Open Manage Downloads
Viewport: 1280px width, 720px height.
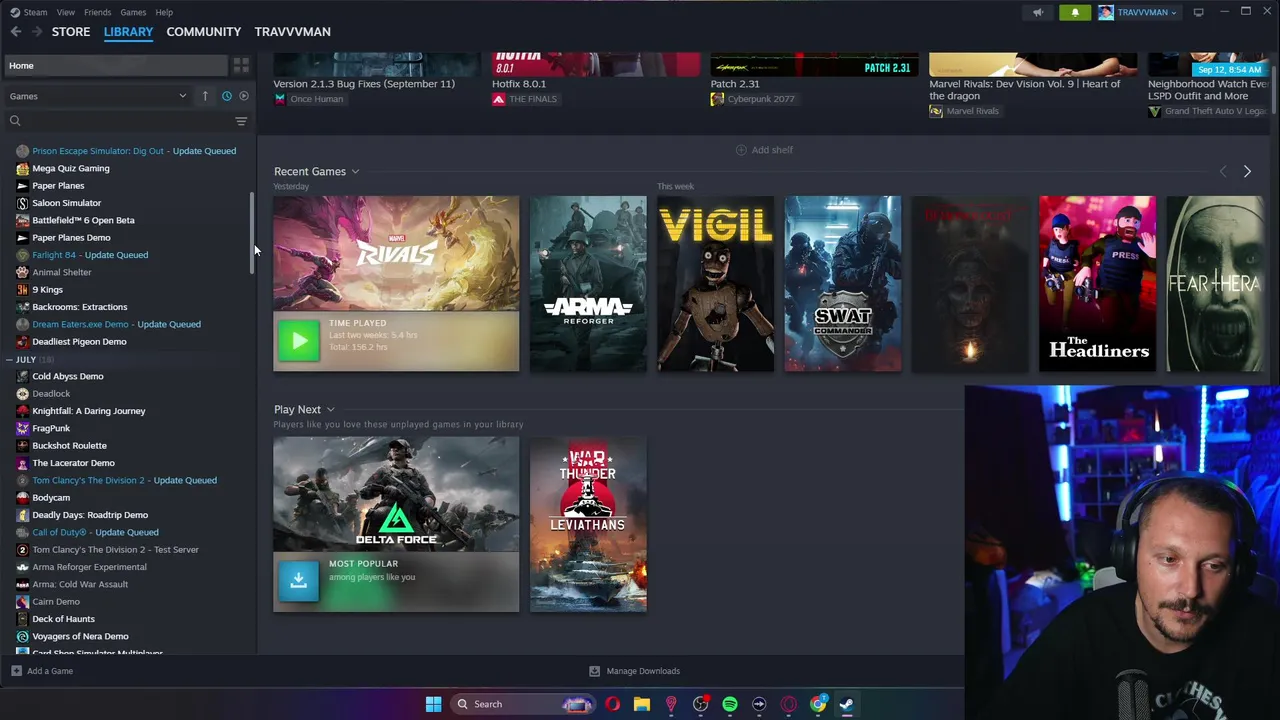(x=634, y=671)
